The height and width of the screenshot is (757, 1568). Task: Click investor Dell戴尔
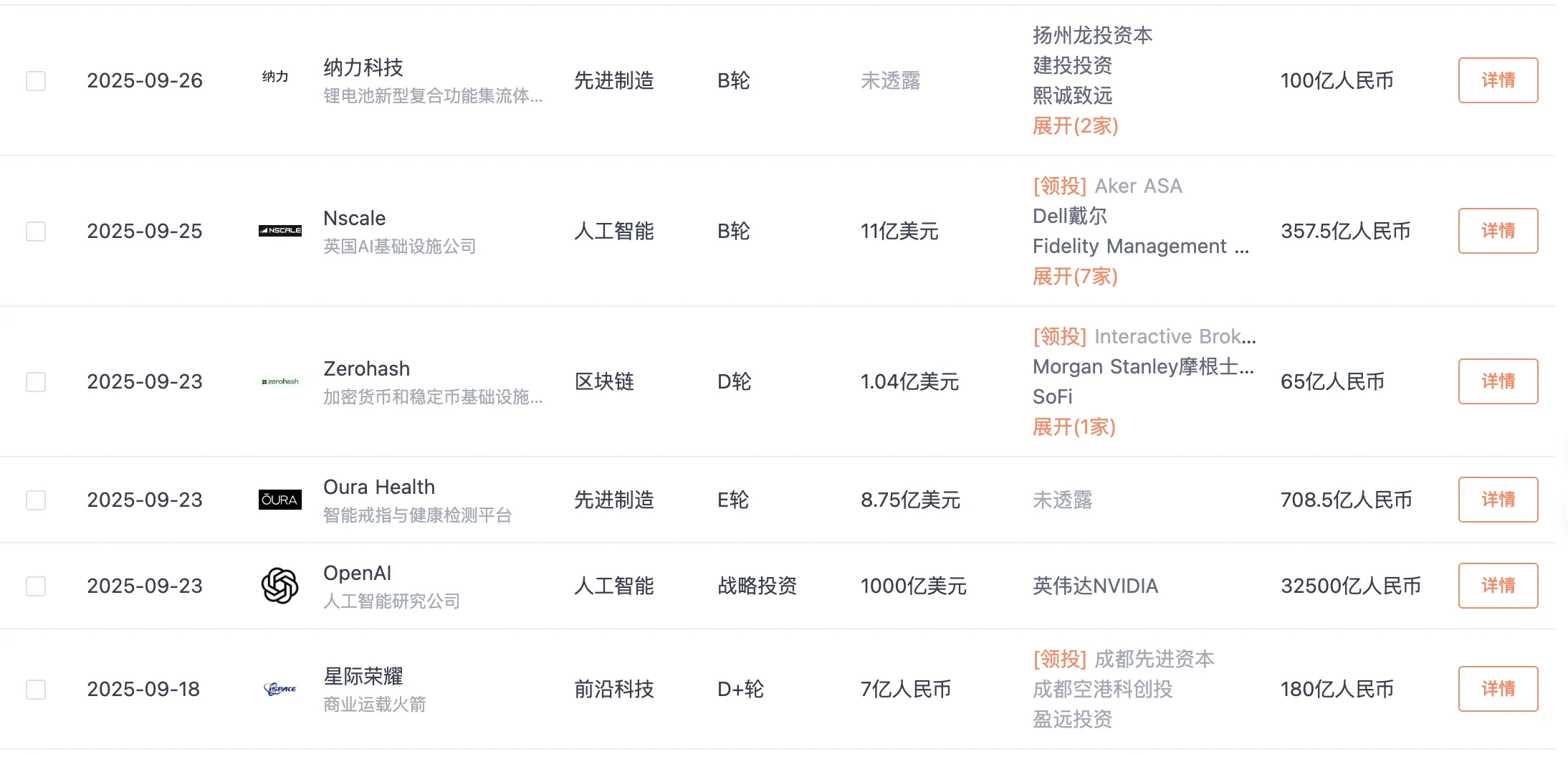click(1070, 216)
